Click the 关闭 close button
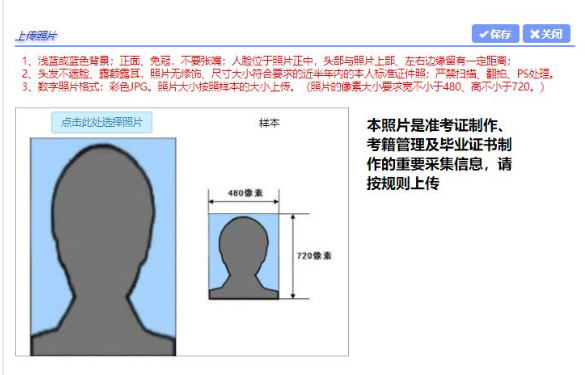The width and height of the screenshot is (585, 375). tap(547, 34)
